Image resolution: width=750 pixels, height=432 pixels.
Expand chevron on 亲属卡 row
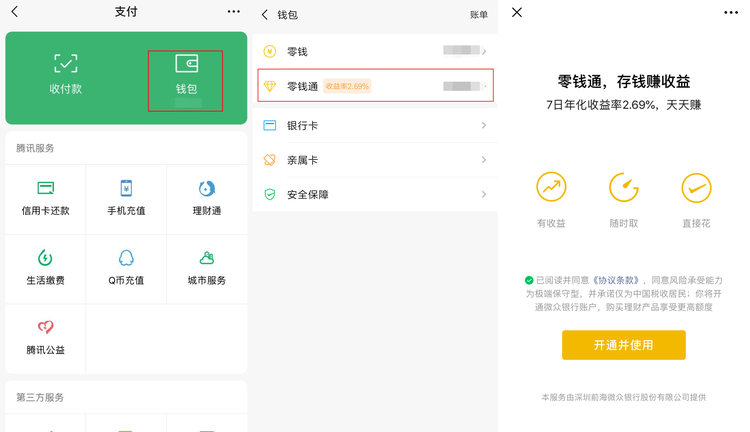pos(484,160)
